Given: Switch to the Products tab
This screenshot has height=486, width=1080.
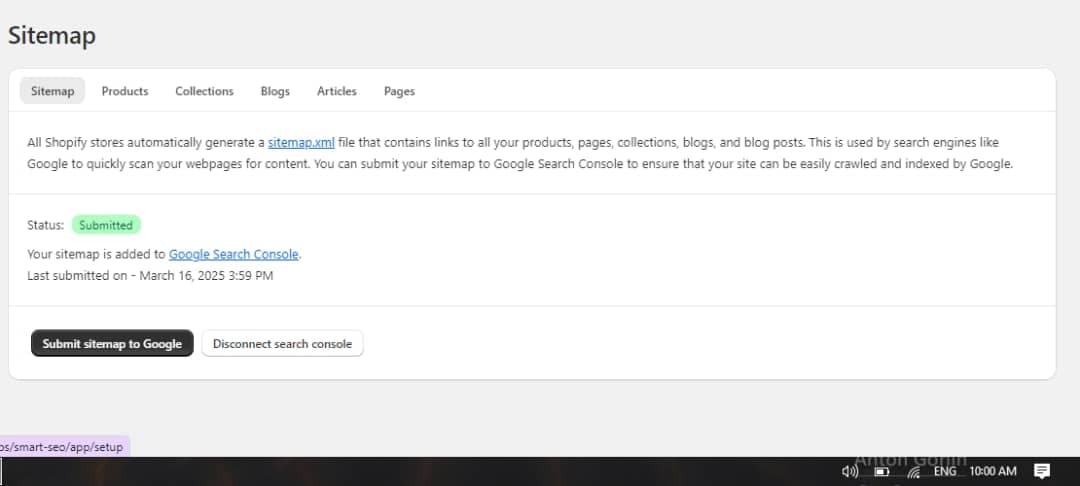Looking at the screenshot, I should 125,91.
